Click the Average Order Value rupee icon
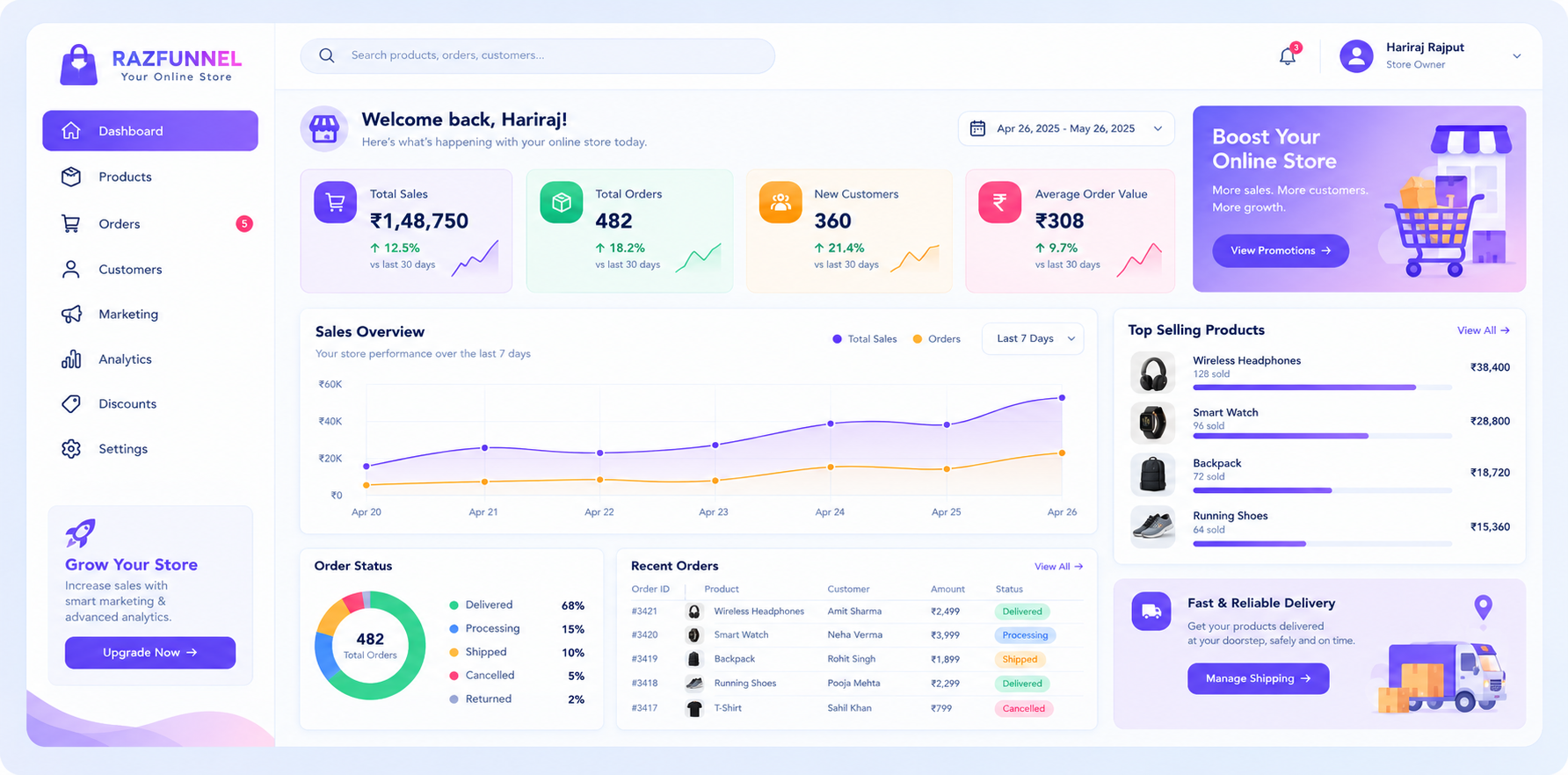1568x775 pixels. pyautogui.click(x=999, y=202)
